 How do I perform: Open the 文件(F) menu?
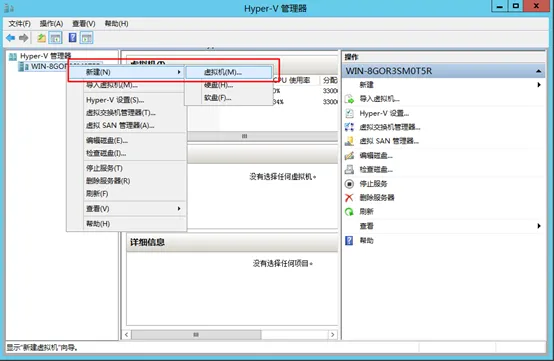(19, 24)
